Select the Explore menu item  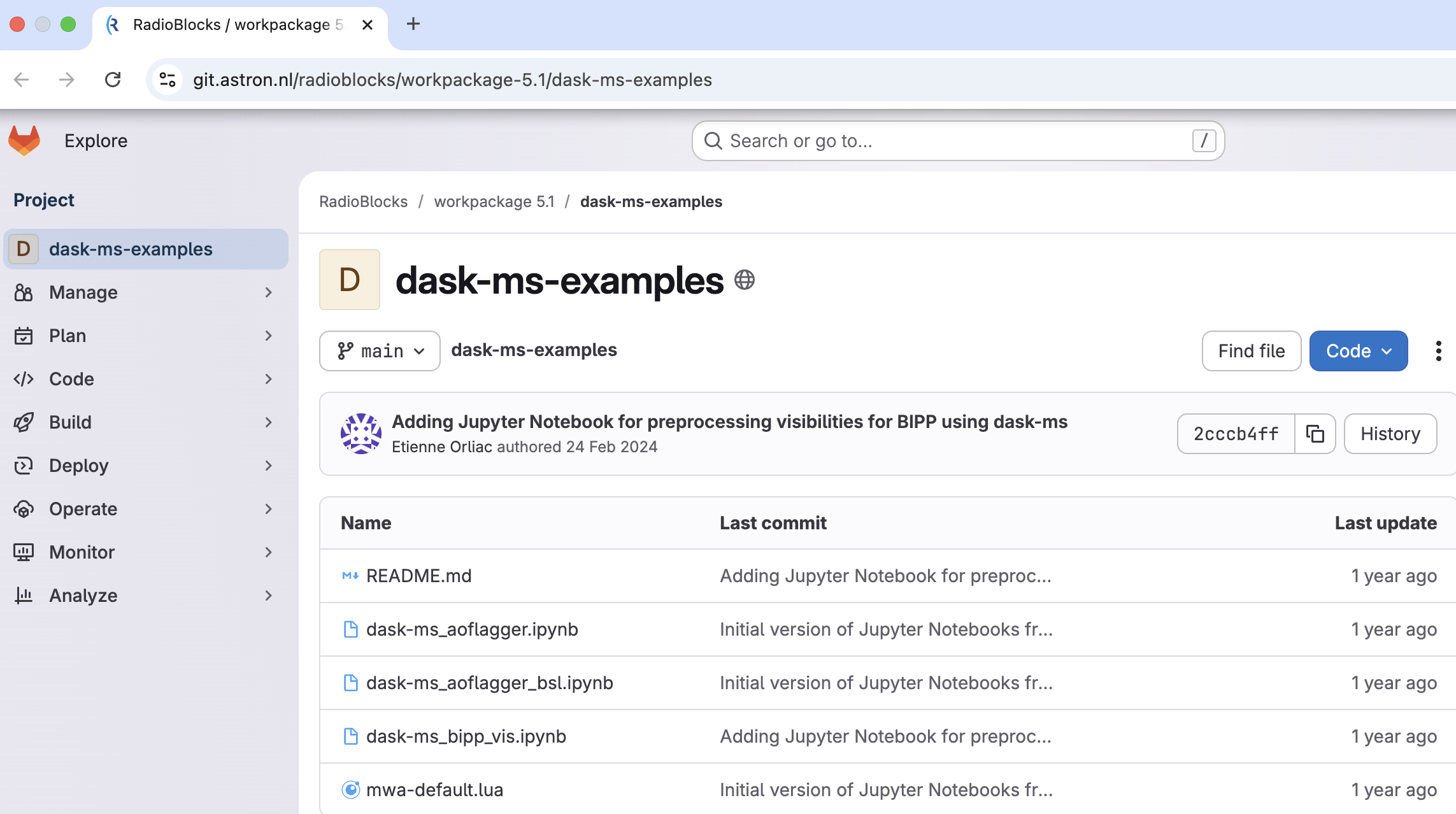pos(96,141)
